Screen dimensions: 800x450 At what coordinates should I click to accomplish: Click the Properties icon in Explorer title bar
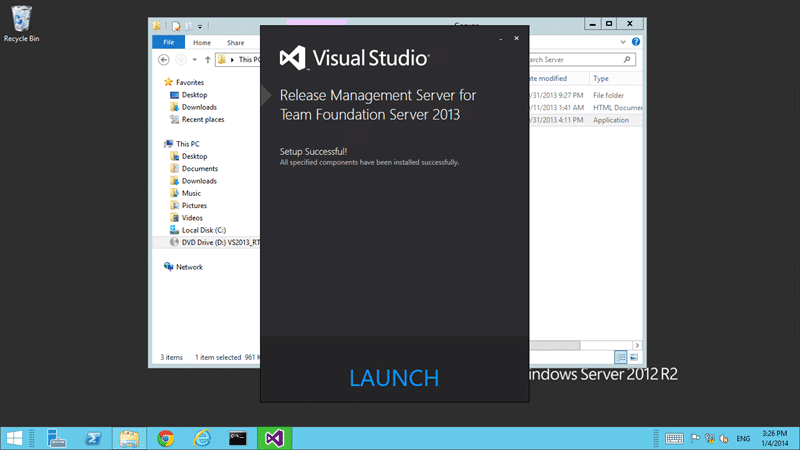[176, 26]
